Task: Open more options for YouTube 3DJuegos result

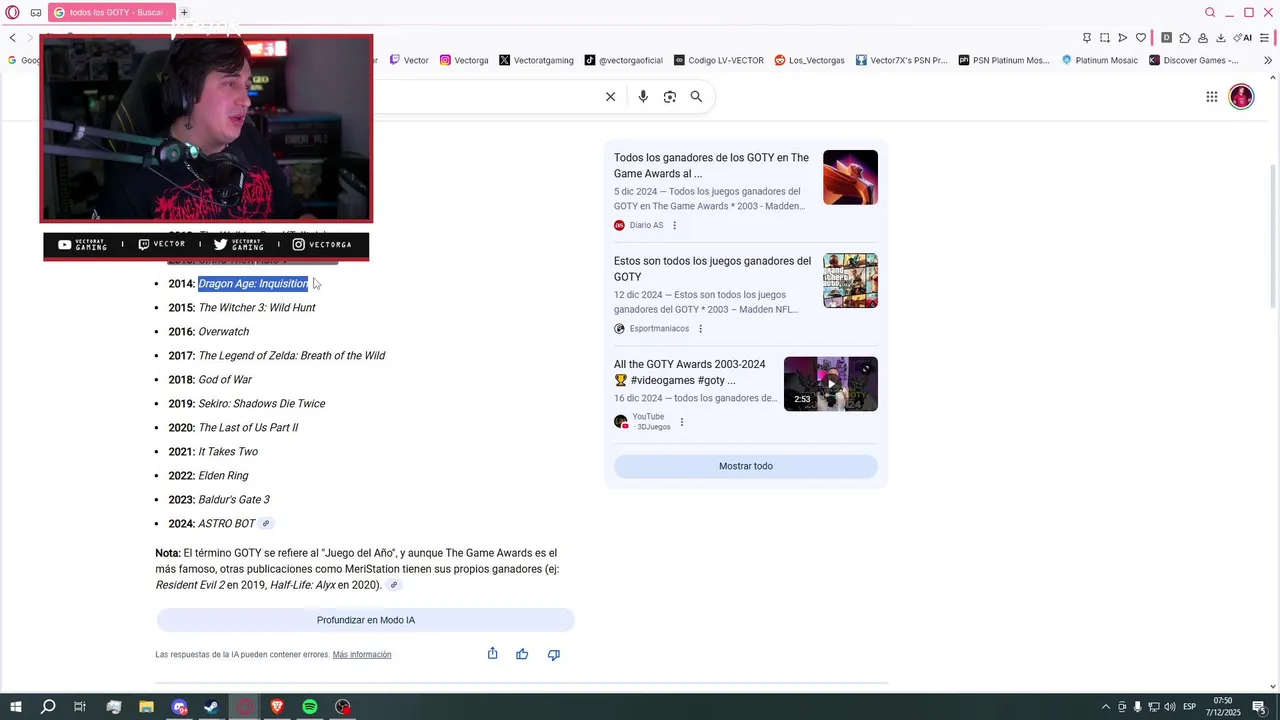Action: (x=682, y=422)
